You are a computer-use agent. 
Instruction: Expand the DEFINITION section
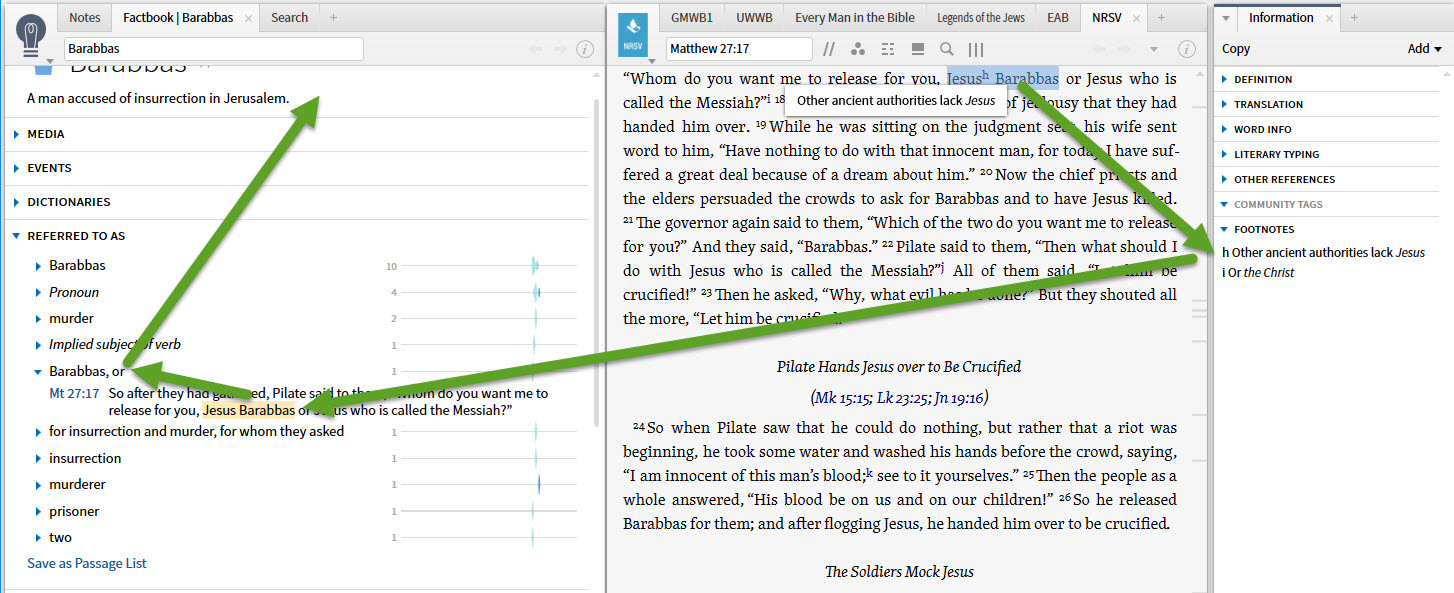[1226, 79]
